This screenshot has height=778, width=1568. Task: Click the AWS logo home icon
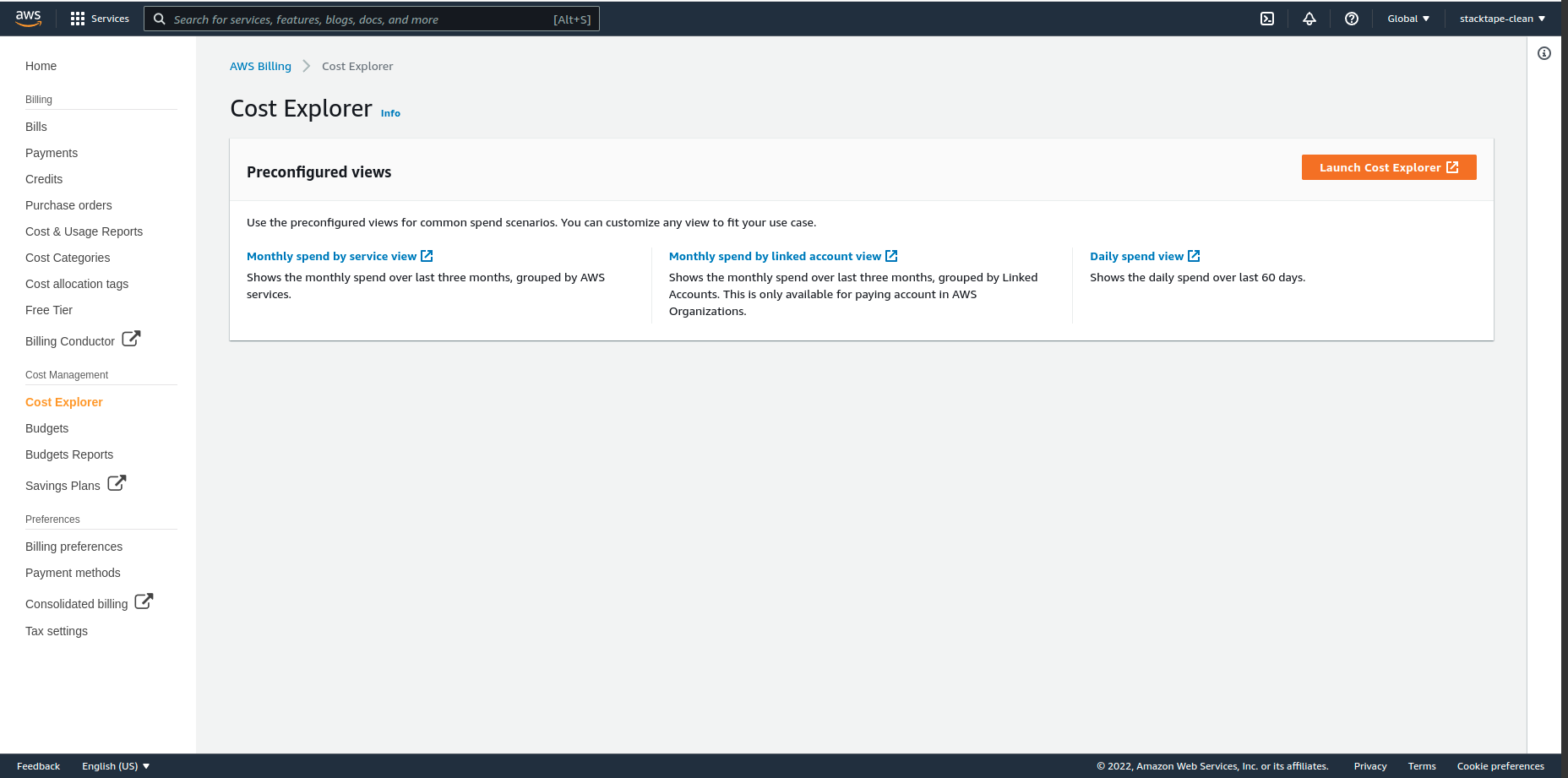click(x=28, y=19)
